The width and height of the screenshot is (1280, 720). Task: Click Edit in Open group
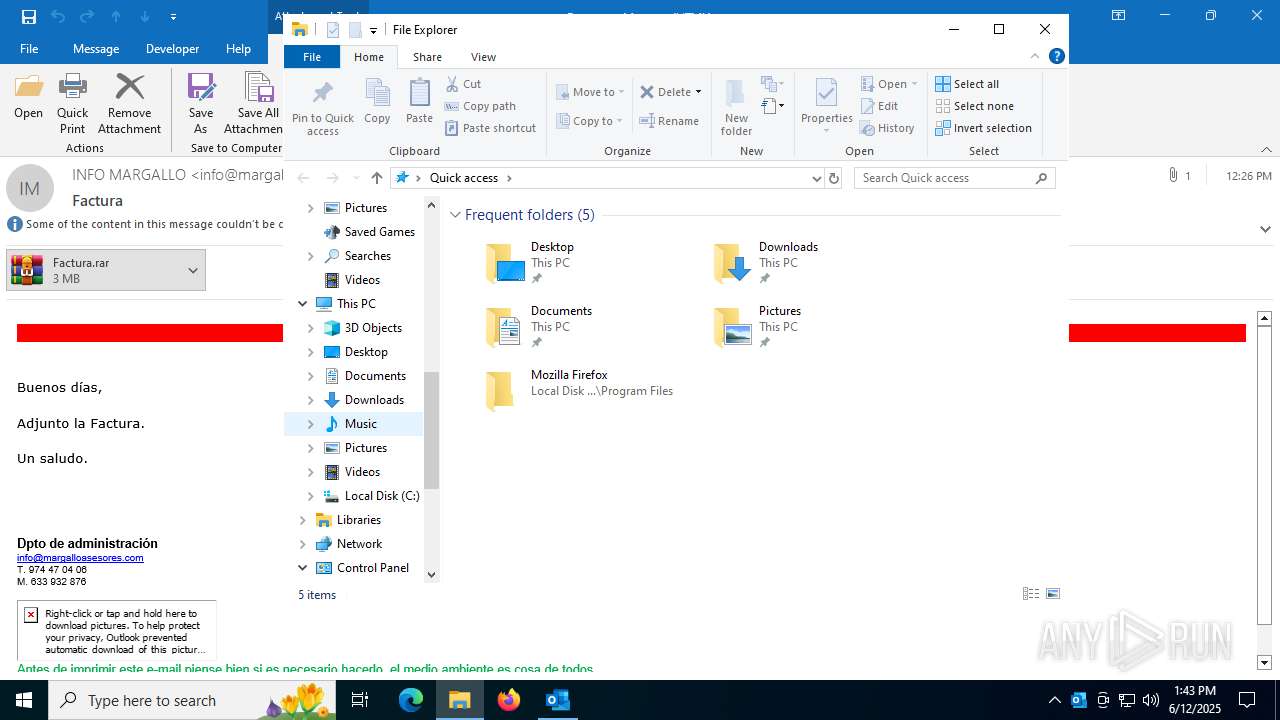pyautogui.click(x=879, y=106)
